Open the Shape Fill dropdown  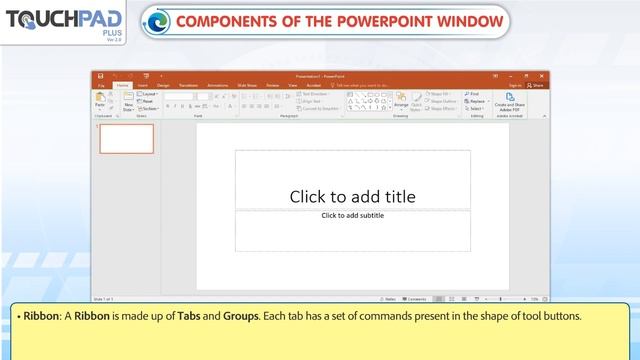438,94
